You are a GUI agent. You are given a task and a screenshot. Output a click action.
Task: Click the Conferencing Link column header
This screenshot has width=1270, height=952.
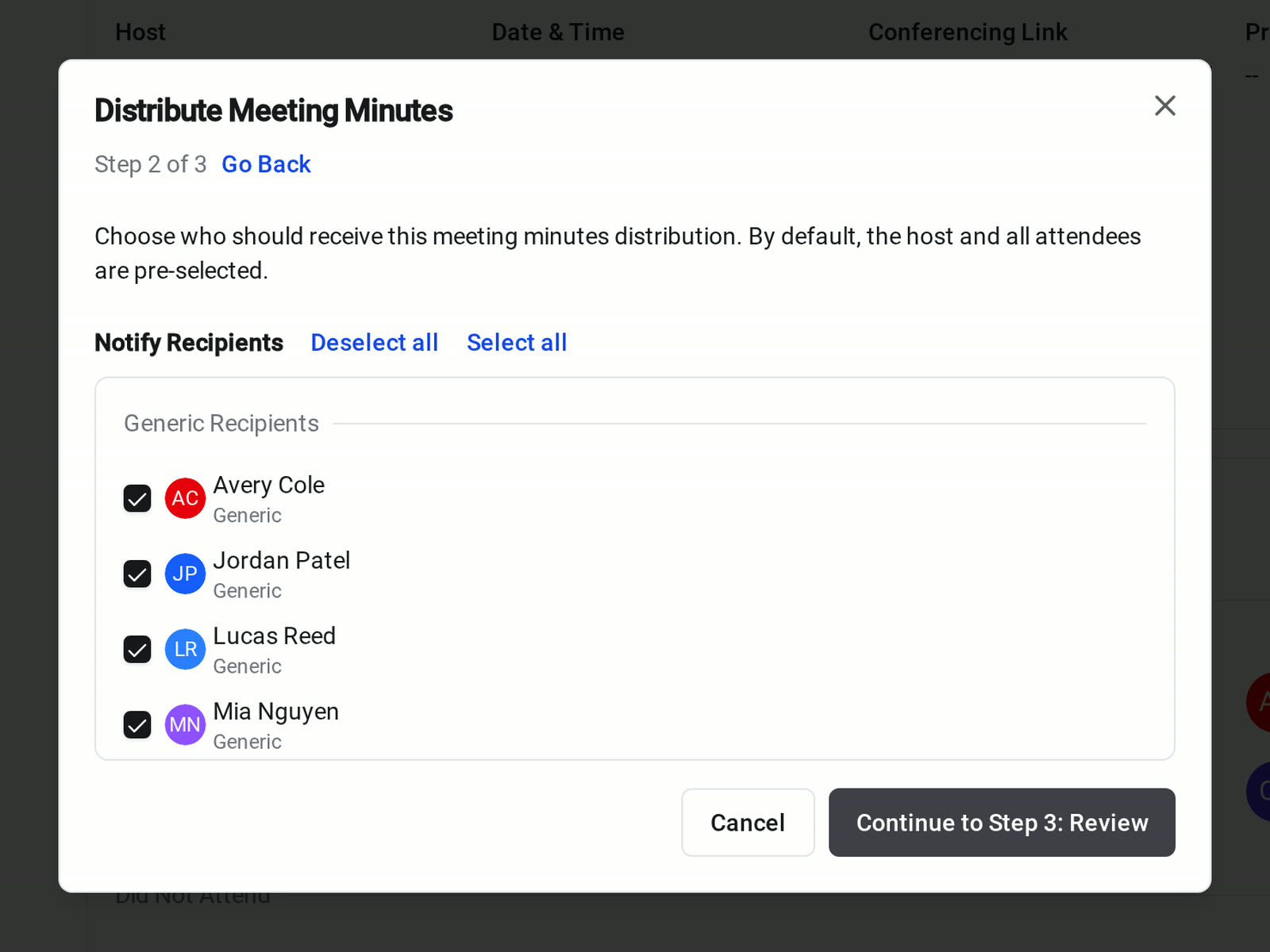click(968, 32)
